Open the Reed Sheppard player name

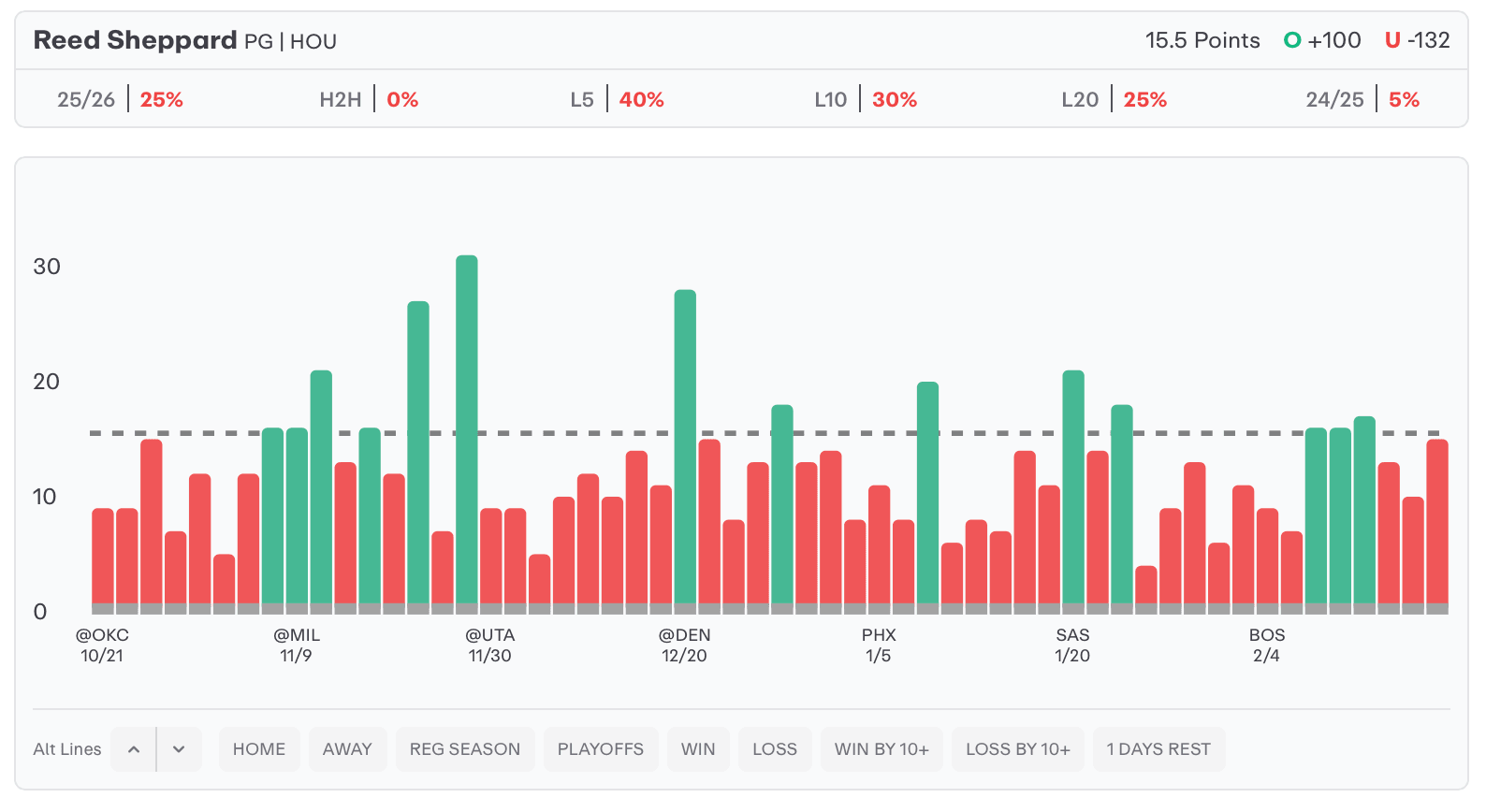point(136,40)
